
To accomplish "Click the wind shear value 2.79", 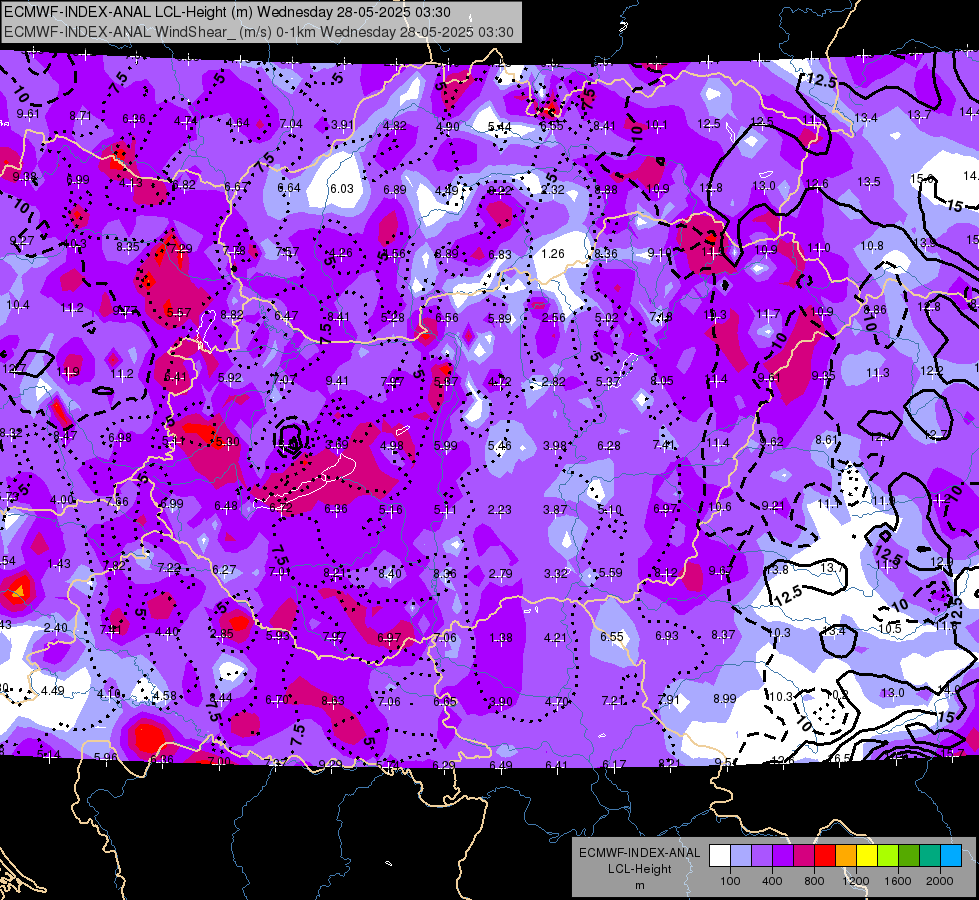I will (500, 573).
